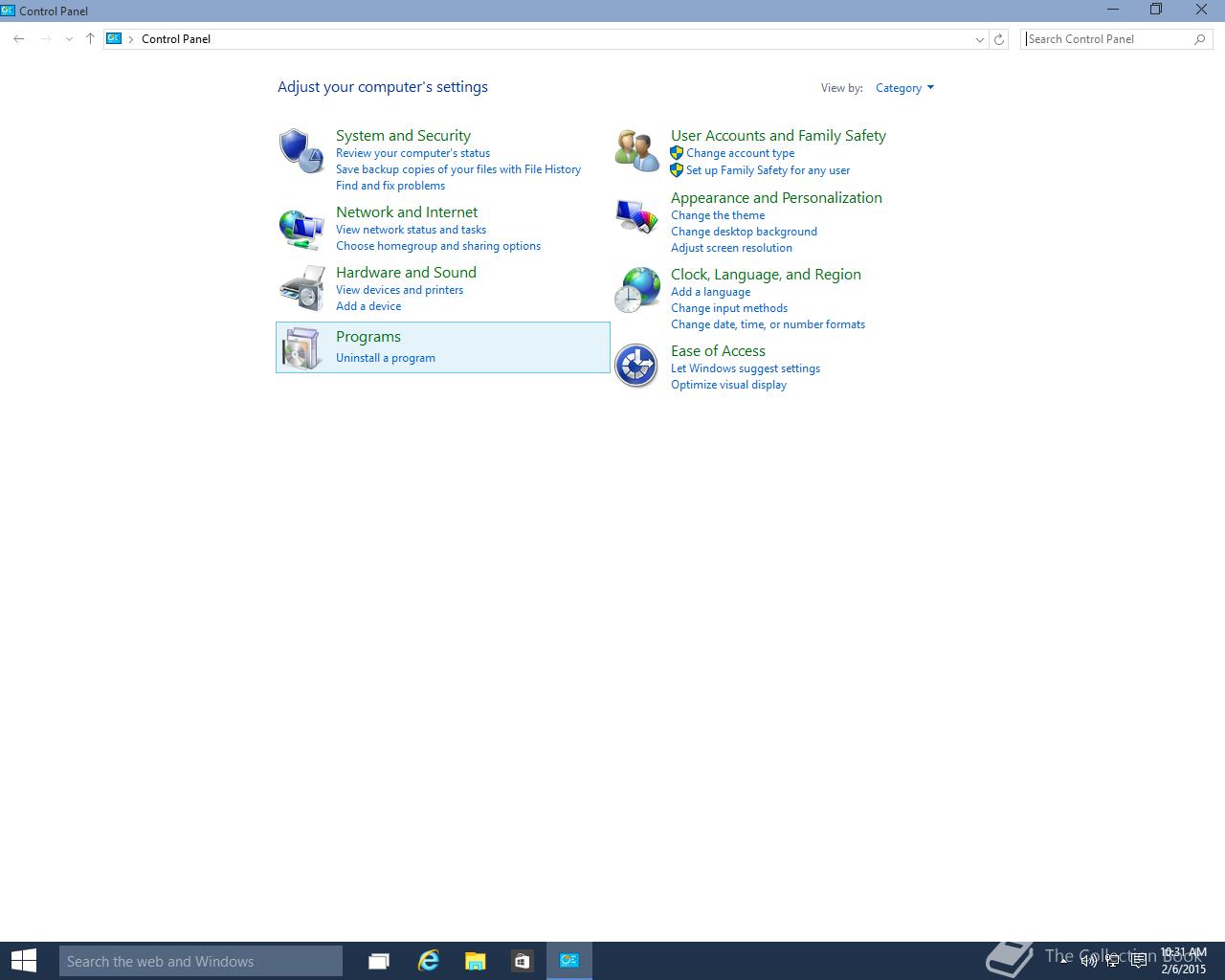Click Change desktop background

pyautogui.click(x=744, y=232)
